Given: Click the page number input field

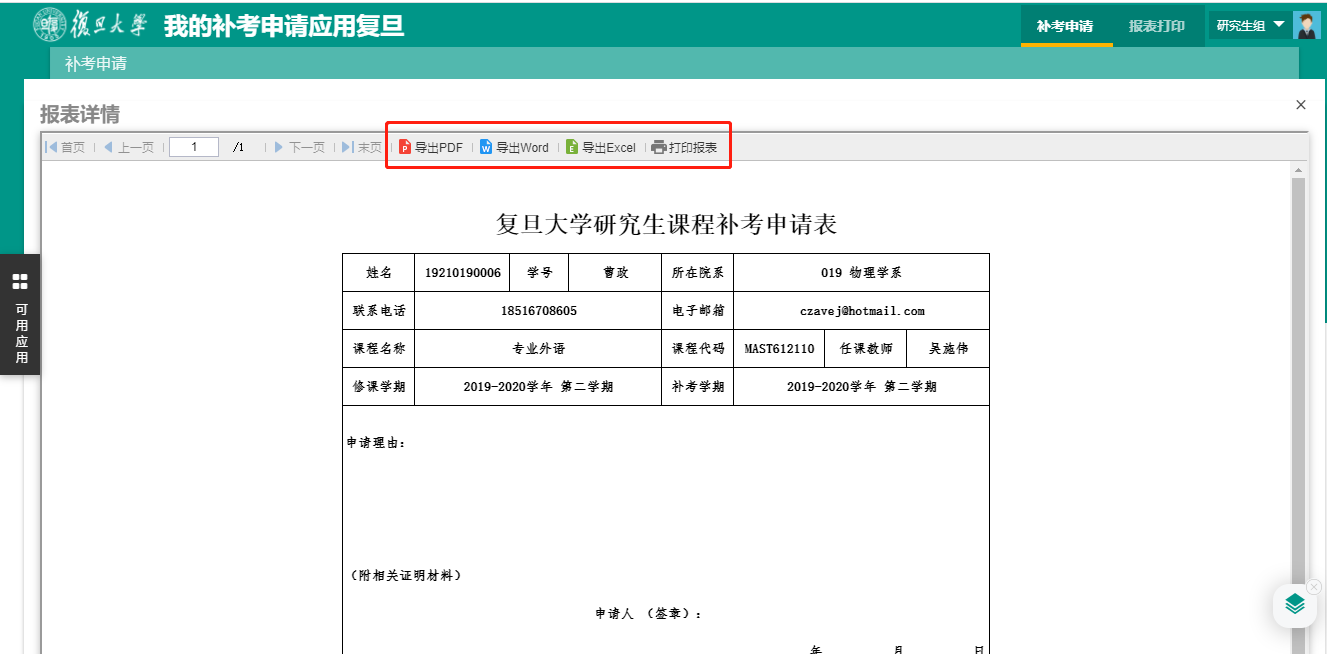Looking at the screenshot, I should [x=194, y=147].
